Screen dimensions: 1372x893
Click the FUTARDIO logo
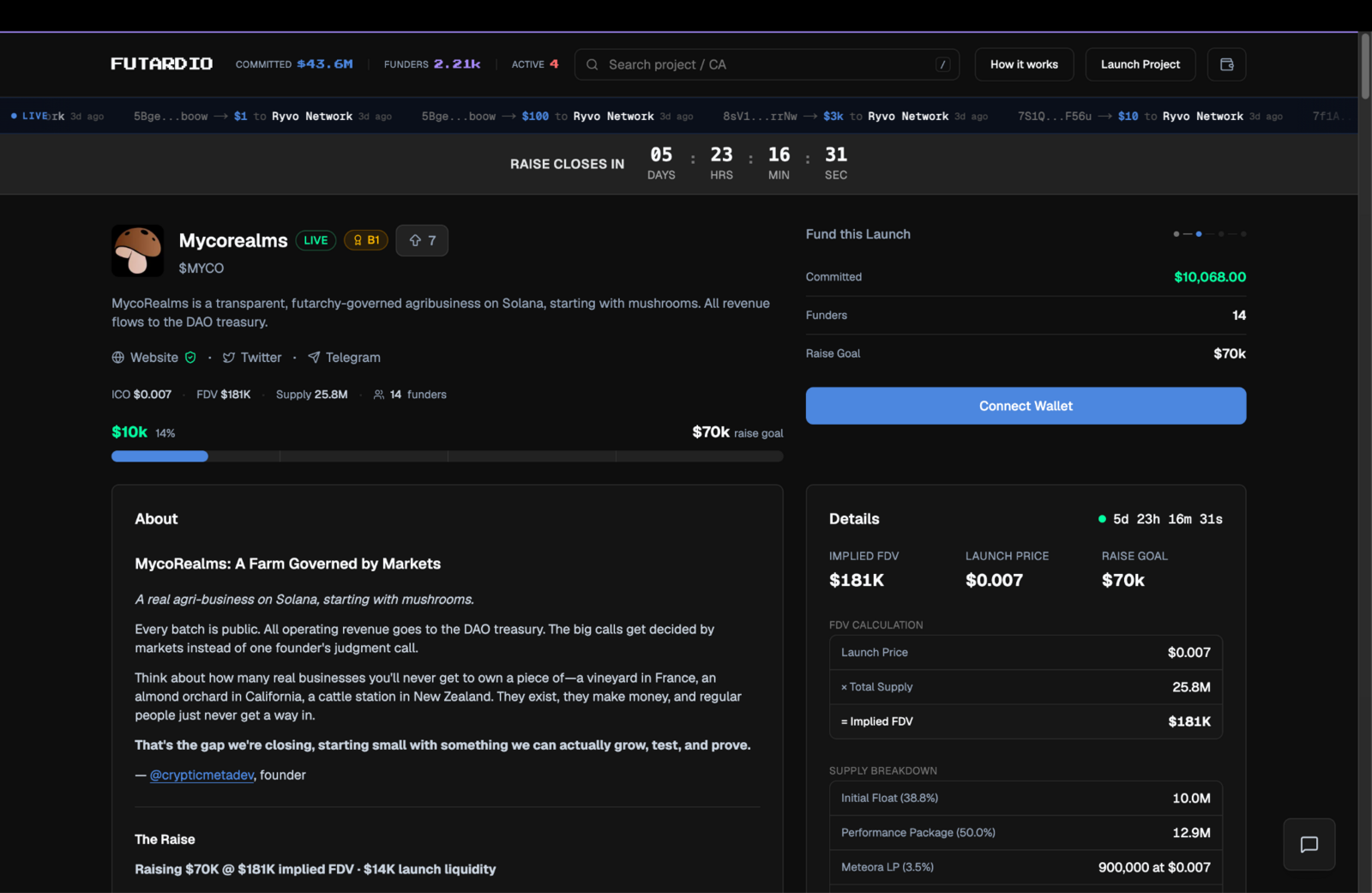(x=161, y=64)
